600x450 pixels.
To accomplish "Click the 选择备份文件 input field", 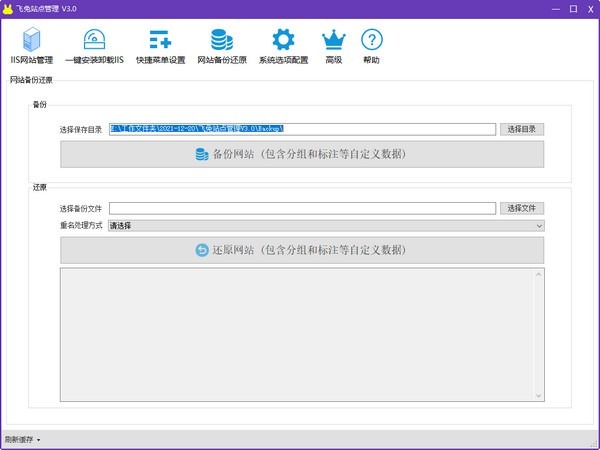I will (x=302, y=208).
